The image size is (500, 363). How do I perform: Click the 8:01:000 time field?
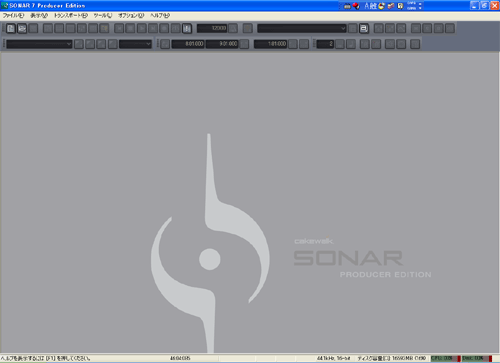tap(188, 44)
